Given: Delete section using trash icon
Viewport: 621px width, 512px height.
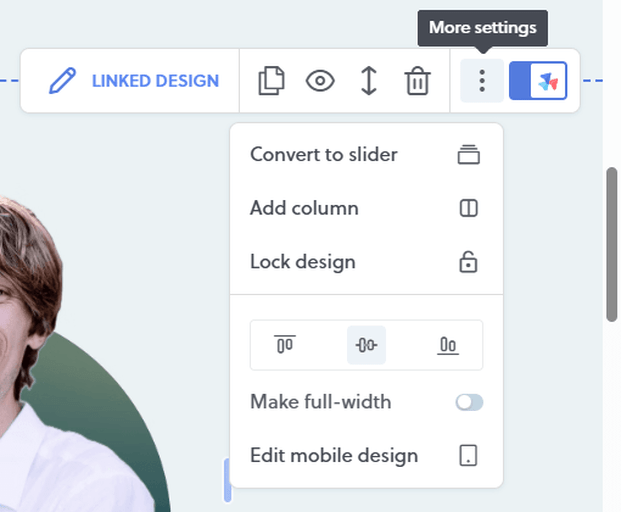Looking at the screenshot, I should point(417,81).
